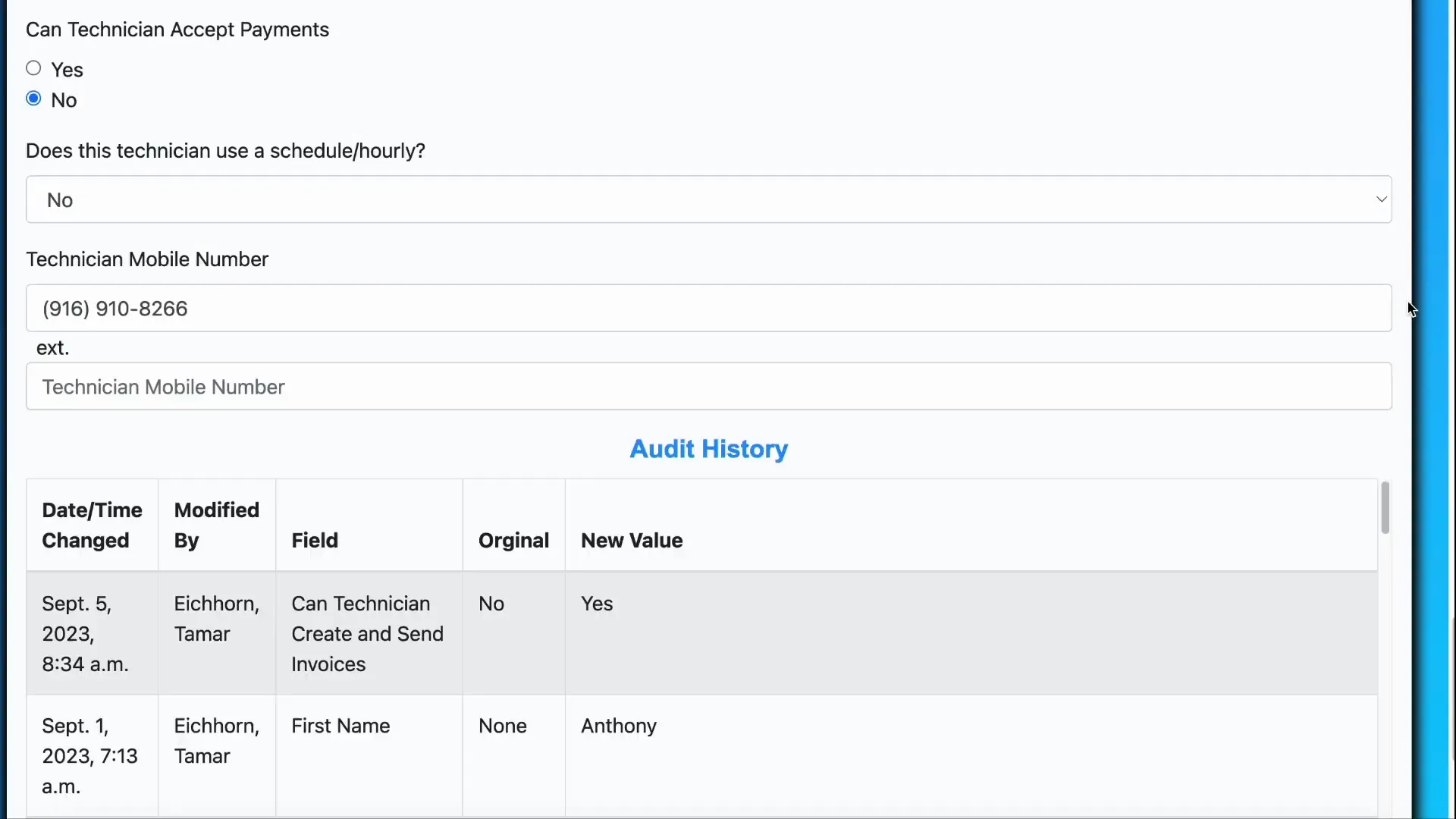Viewport: 1456px width, 819px height.
Task: Click the Field column header
Action: pos(315,540)
